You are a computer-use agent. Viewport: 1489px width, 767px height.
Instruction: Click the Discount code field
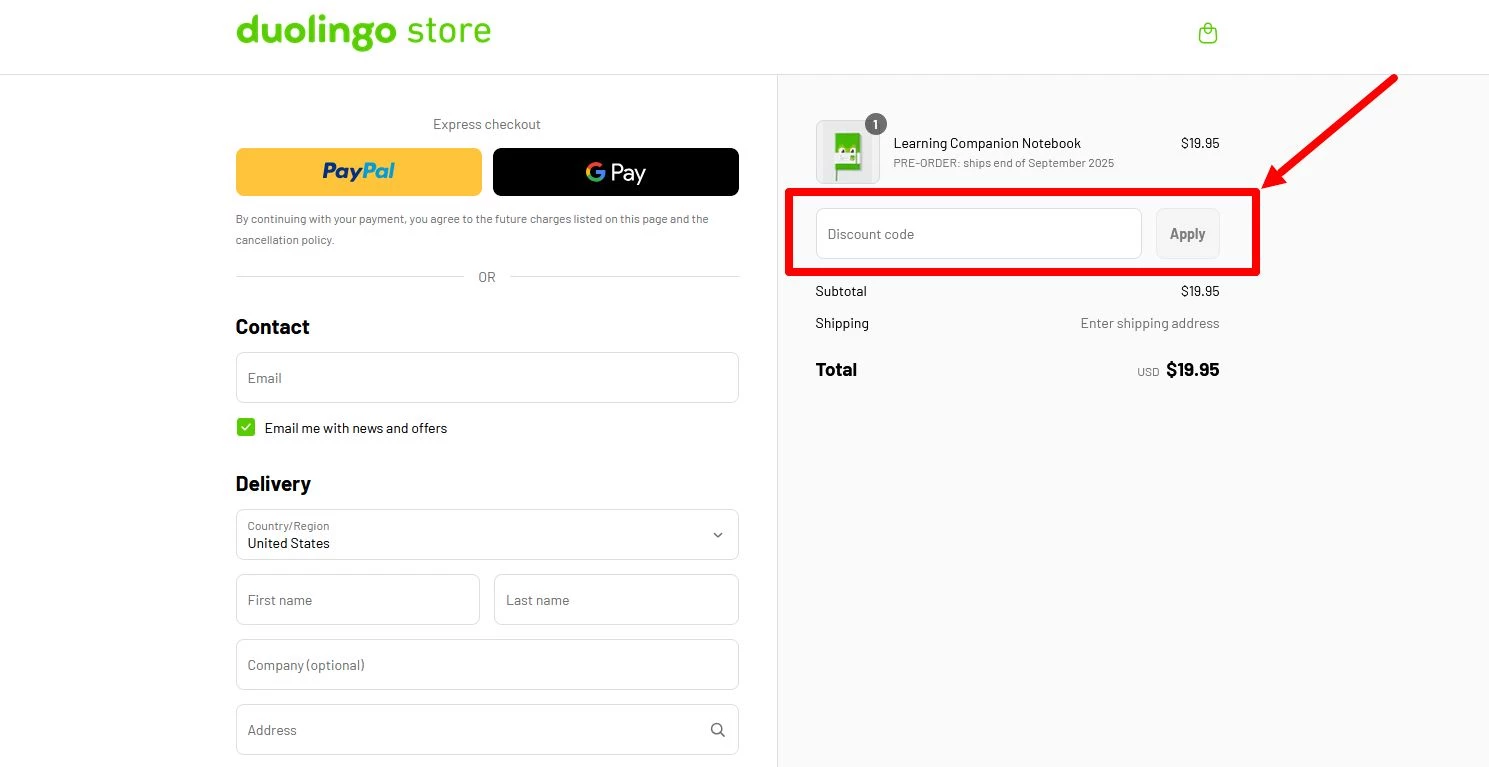click(x=977, y=234)
